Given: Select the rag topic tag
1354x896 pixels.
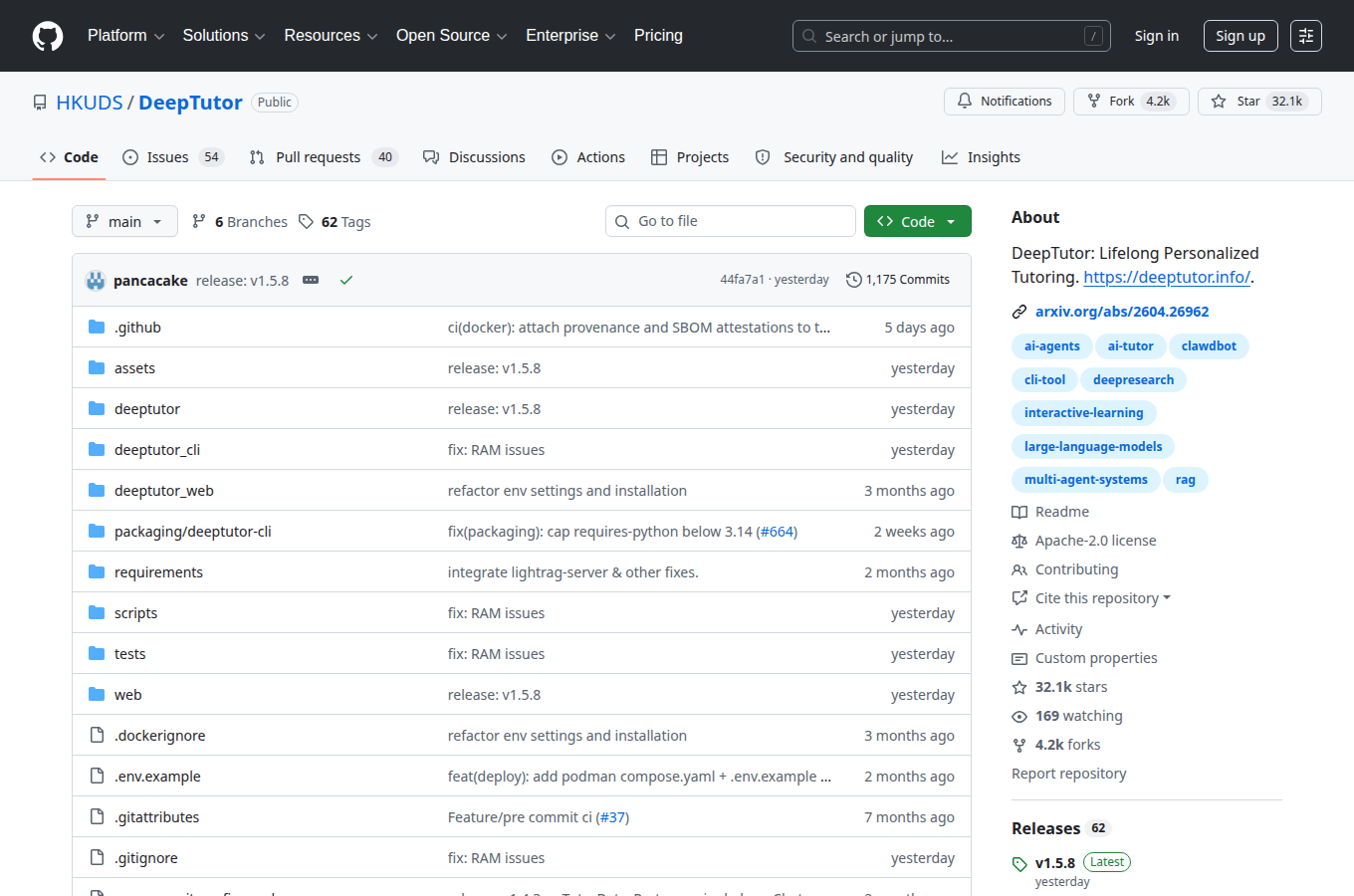Looking at the screenshot, I should pos(1185,480).
